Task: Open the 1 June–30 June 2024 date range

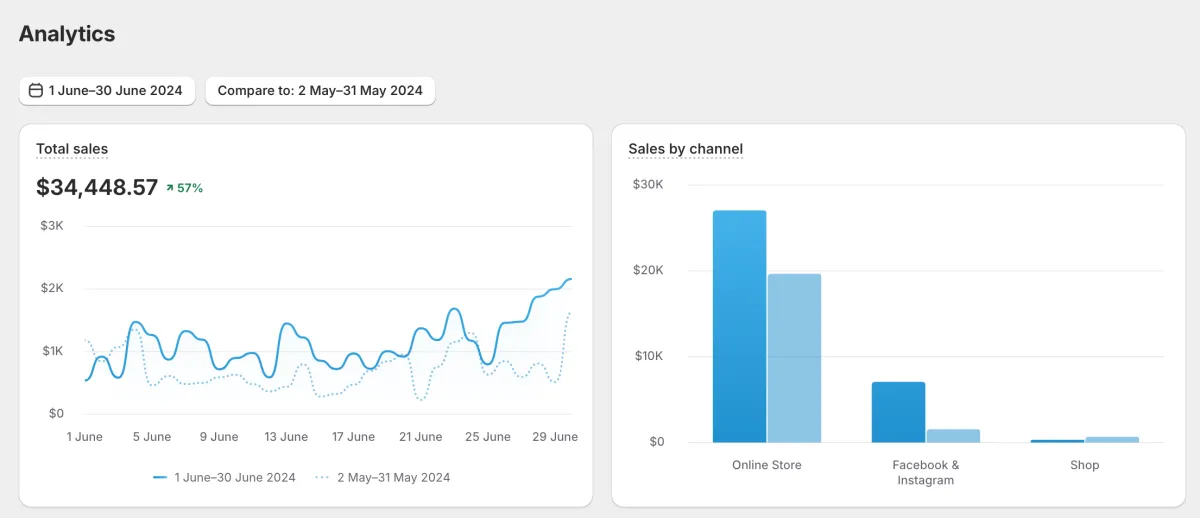Action: click(x=107, y=90)
